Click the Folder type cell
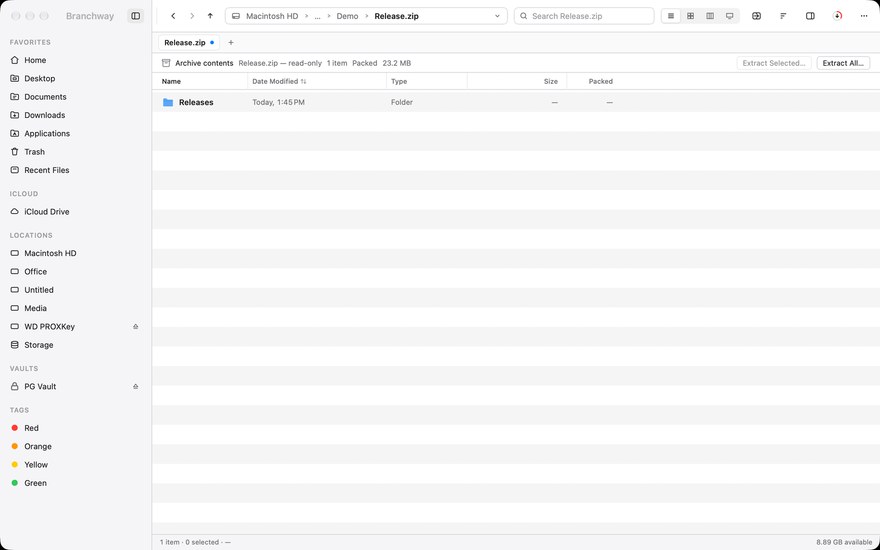This screenshot has width=880, height=550. point(402,102)
